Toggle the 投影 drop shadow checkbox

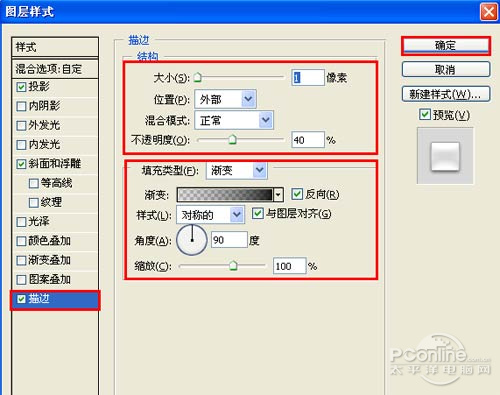click(21, 87)
